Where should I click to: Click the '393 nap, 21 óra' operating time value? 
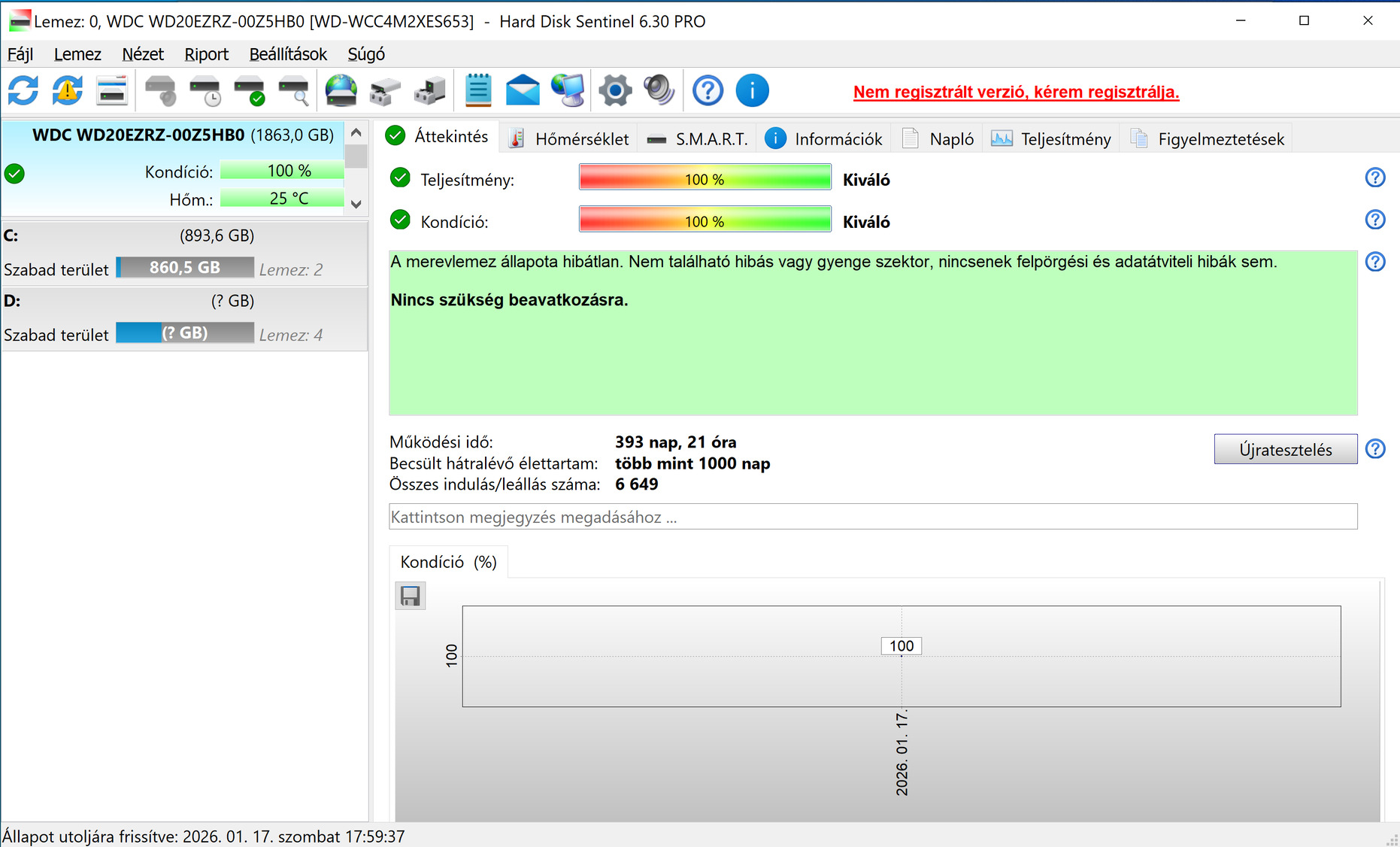coord(675,442)
